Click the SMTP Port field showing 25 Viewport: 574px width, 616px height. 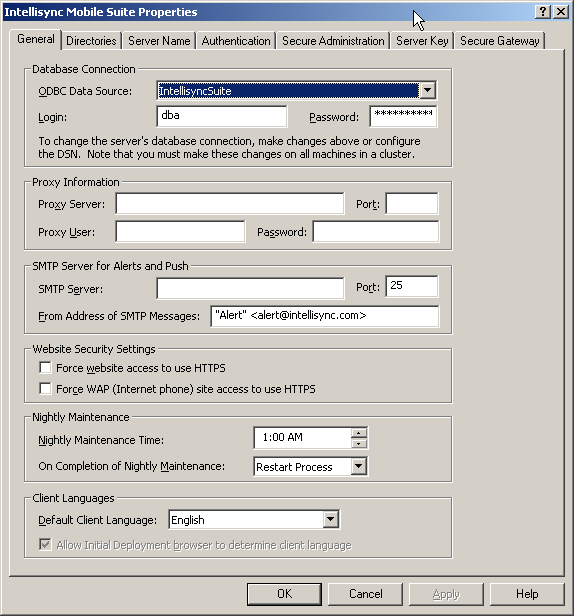click(x=412, y=286)
